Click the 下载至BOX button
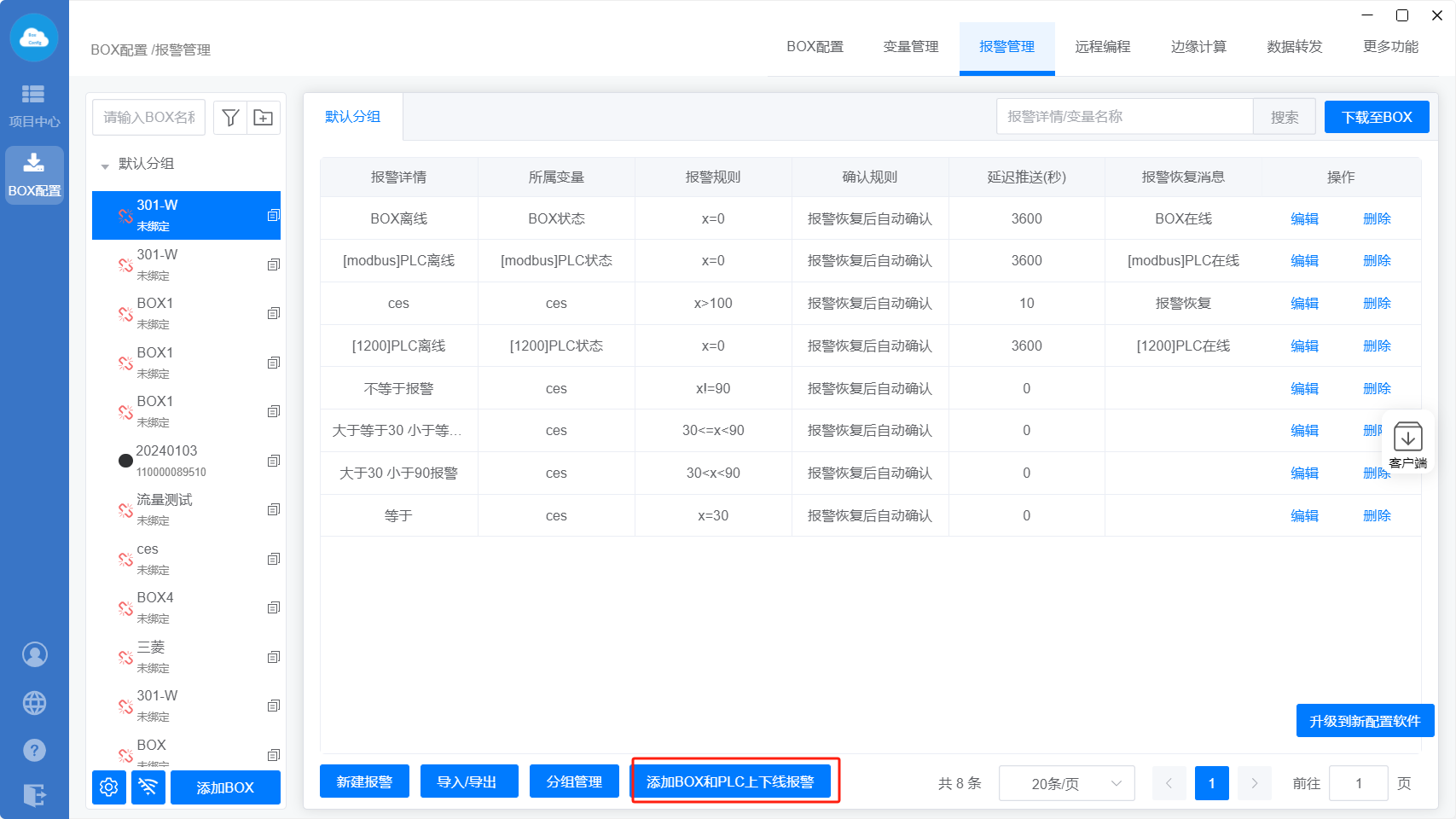The image size is (1456, 819). point(1376,117)
